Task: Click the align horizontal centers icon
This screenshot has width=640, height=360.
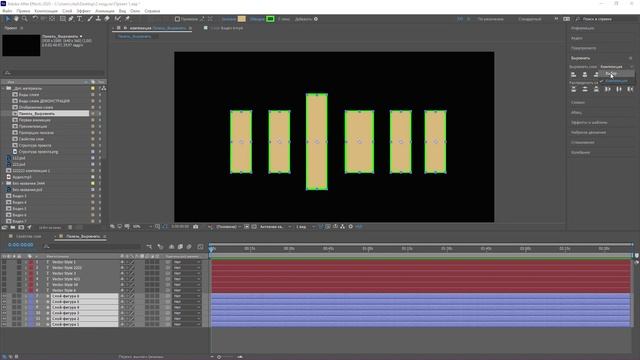Action: point(585,74)
